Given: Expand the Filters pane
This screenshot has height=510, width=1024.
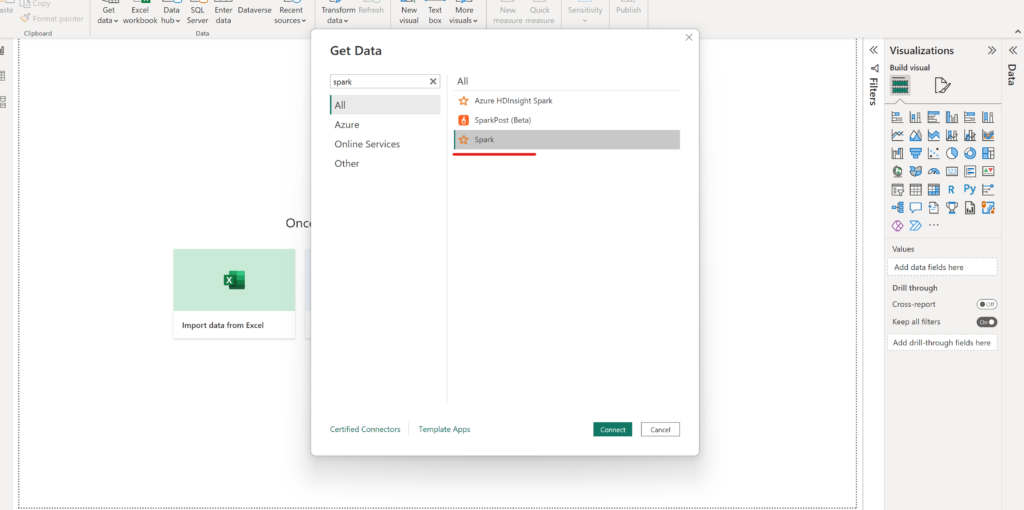Looking at the screenshot, I should click(873, 50).
